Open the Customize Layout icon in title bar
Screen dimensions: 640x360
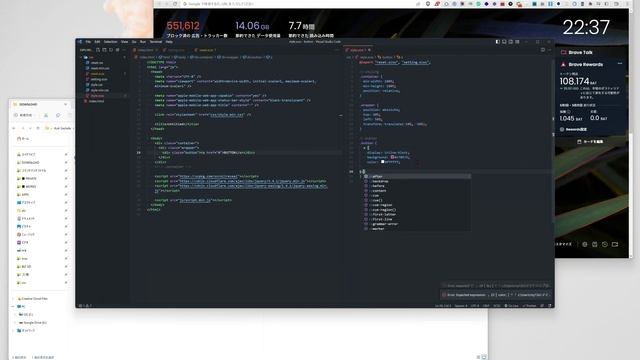pos(517,42)
